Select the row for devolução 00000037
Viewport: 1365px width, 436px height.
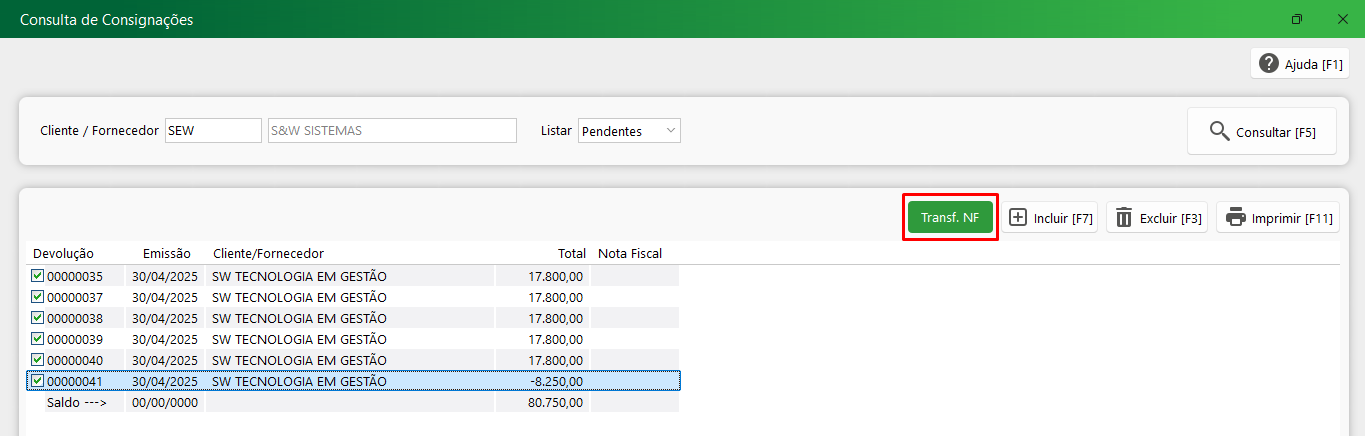(354, 297)
